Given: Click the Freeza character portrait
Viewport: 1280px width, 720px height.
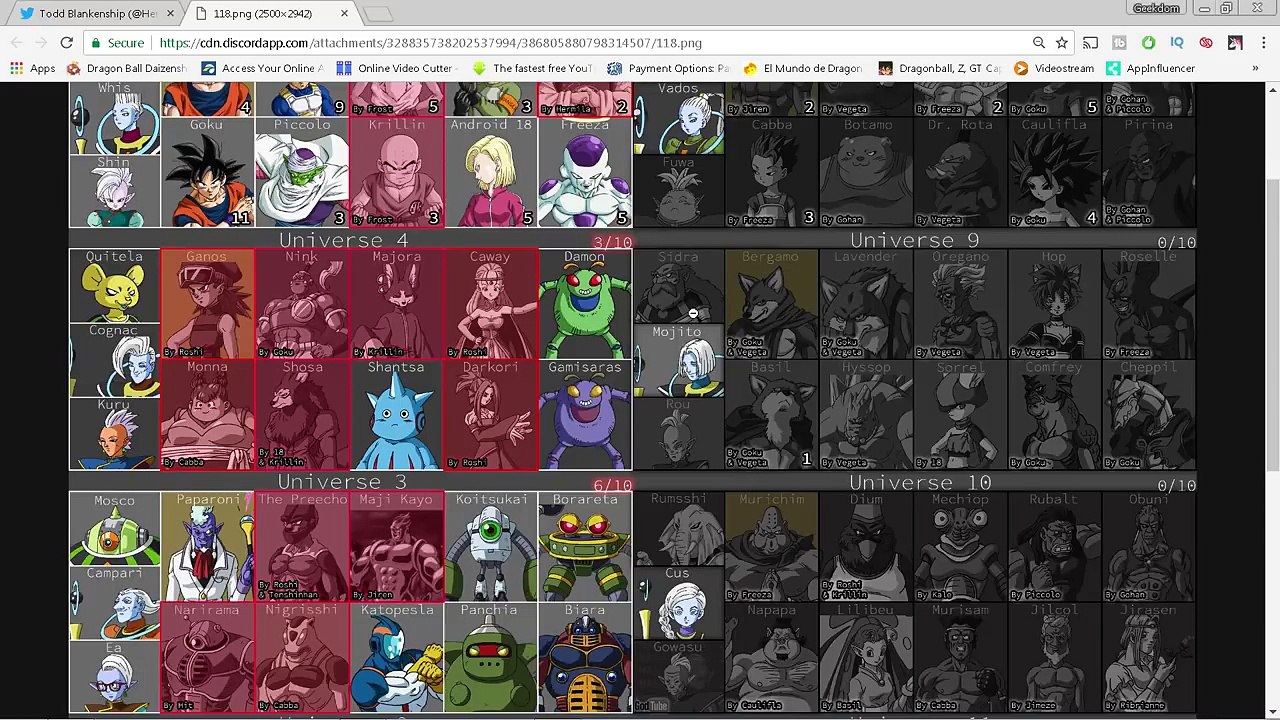Looking at the screenshot, I should [585, 173].
